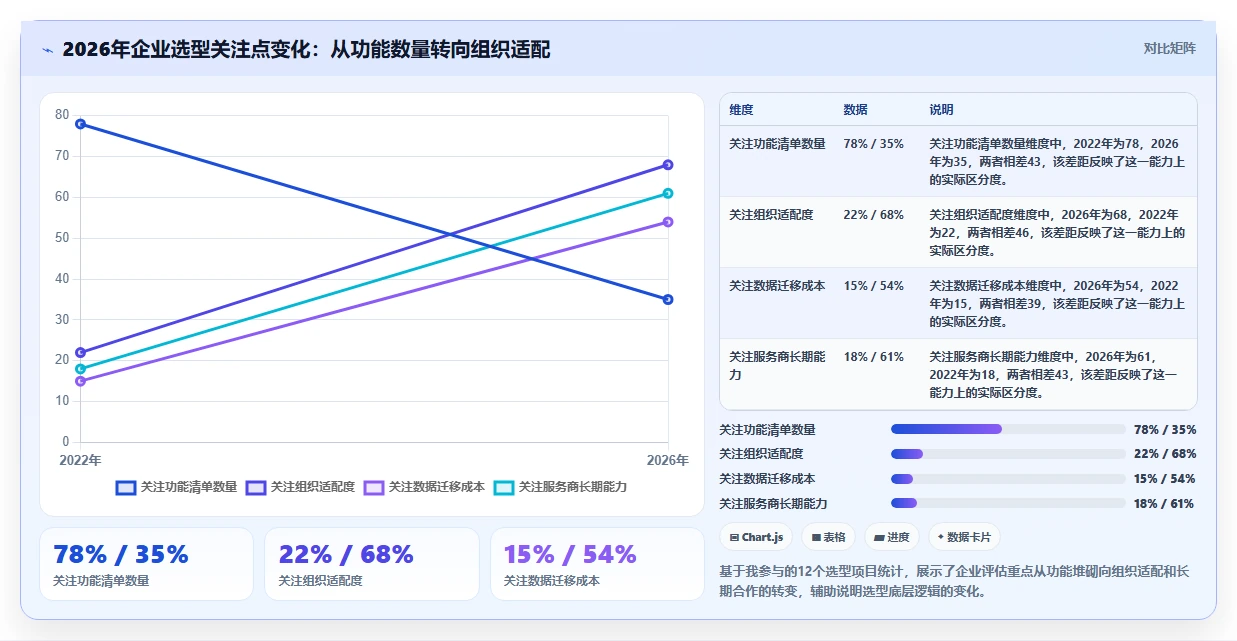Click the 关注服务商长期能力 progress bar
This screenshot has height=641, width=1237.
click(x=1008, y=503)
